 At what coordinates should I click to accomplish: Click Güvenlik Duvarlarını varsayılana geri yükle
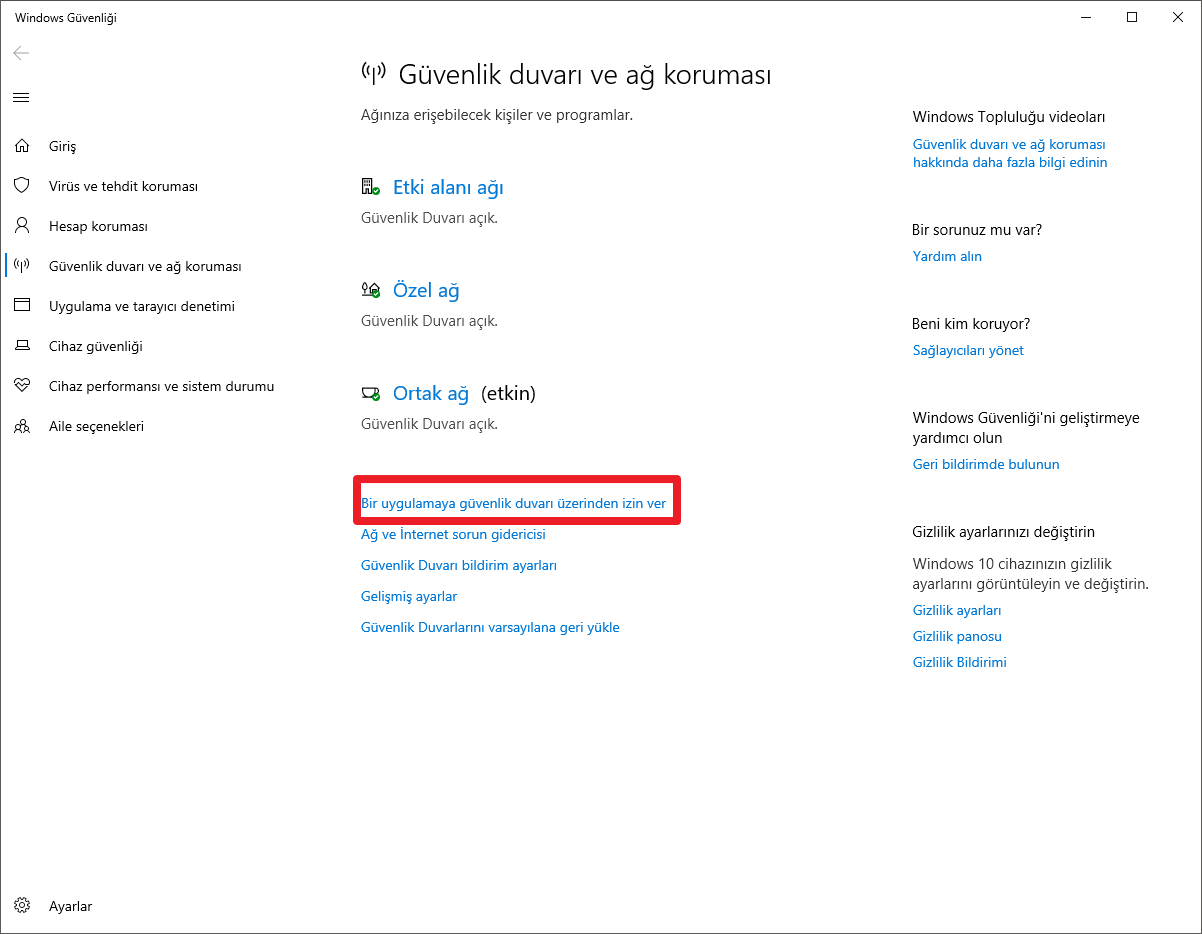click(x=490, y=627)
